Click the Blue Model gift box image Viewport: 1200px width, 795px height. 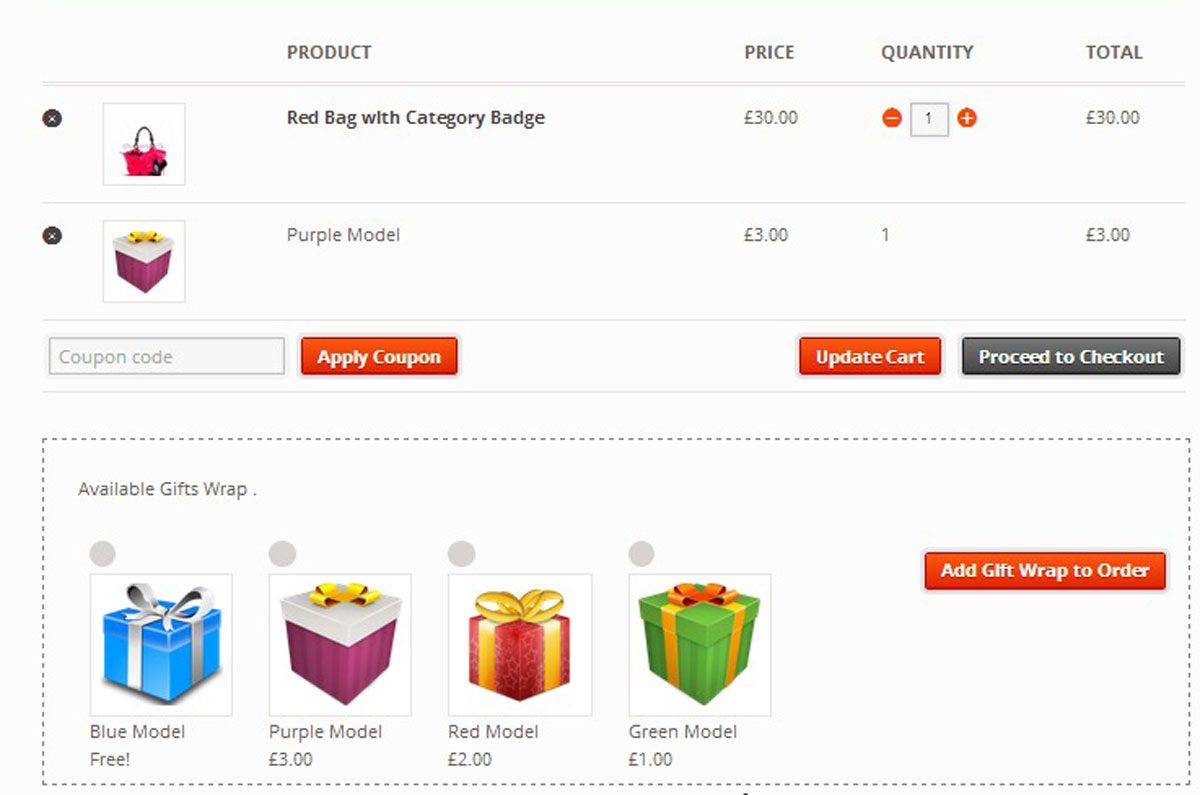[x=161, y=645]
